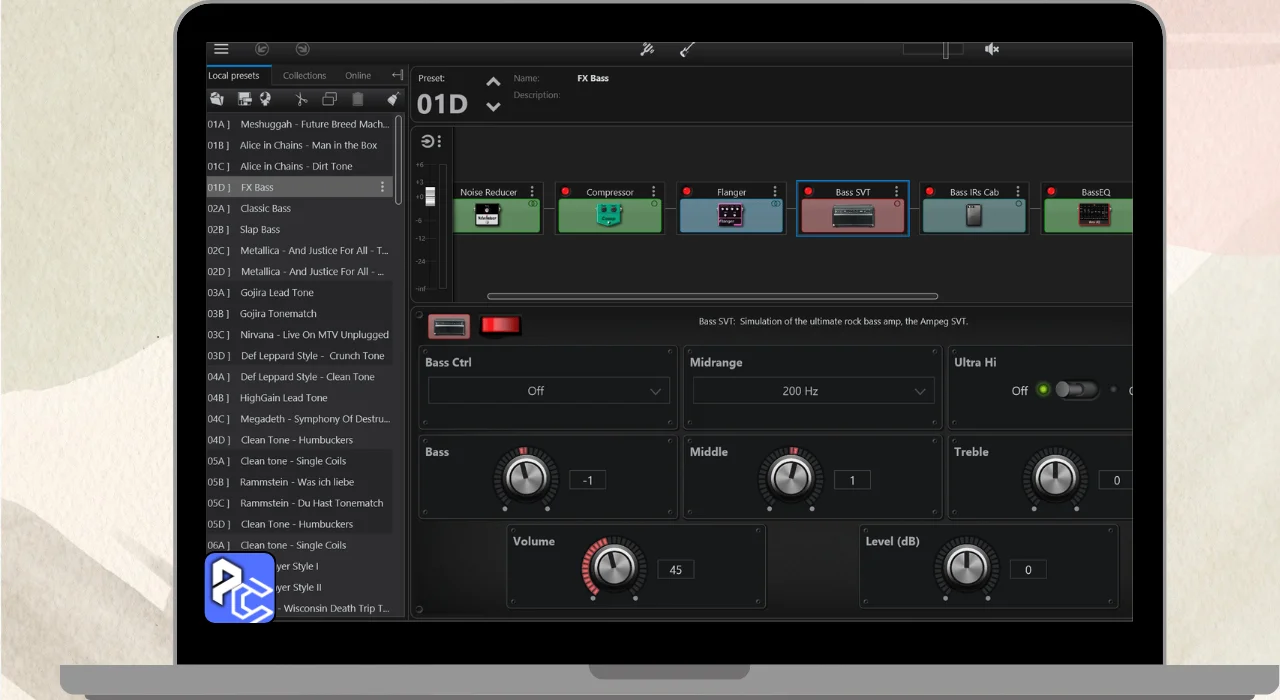Click the input level fader handle
This screenshot has width=1280, height=700.
click(431, 196)
